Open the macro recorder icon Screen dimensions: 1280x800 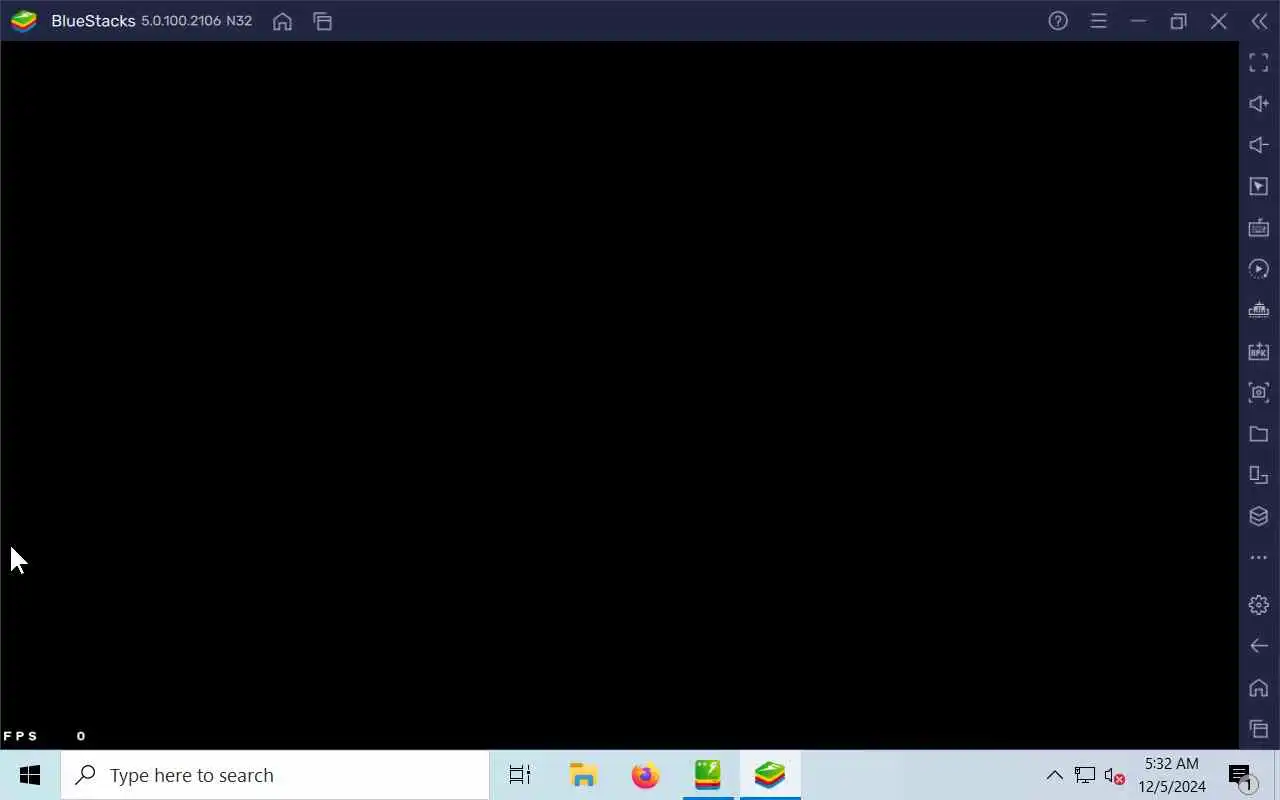click(x=1259, y=310)
